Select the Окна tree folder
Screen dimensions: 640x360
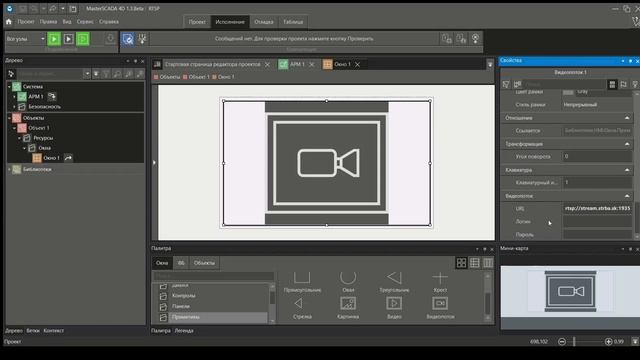[x=44, y=148]
